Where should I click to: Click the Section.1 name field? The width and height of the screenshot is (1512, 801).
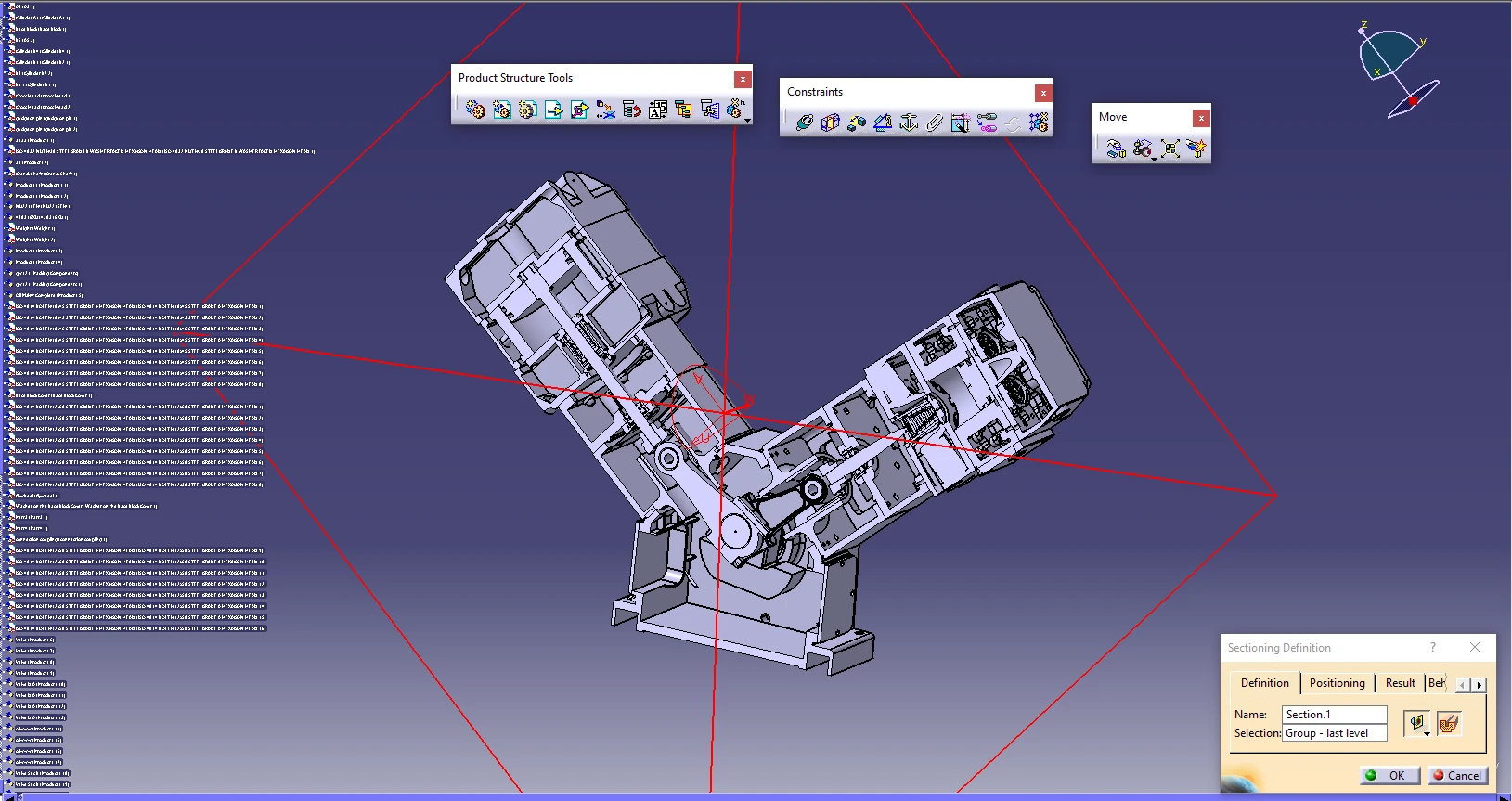(x=1334, y=715)
